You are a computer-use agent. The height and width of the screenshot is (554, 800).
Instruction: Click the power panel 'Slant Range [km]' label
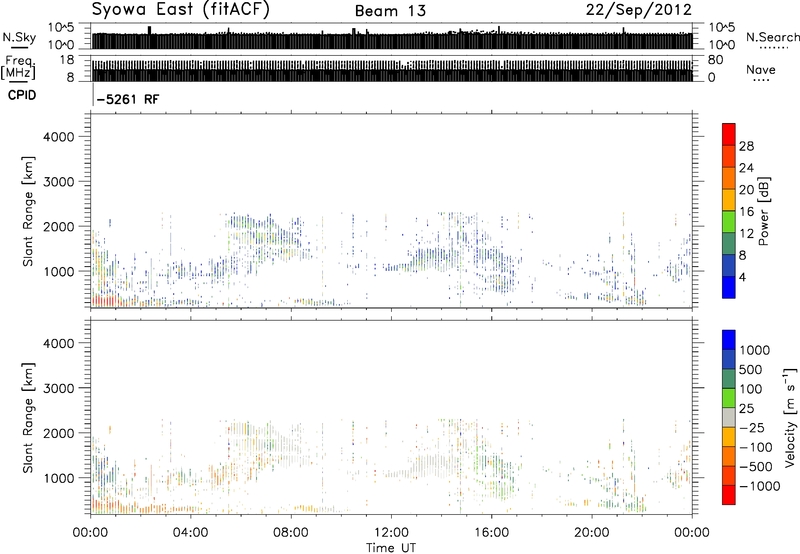point(28,211)
